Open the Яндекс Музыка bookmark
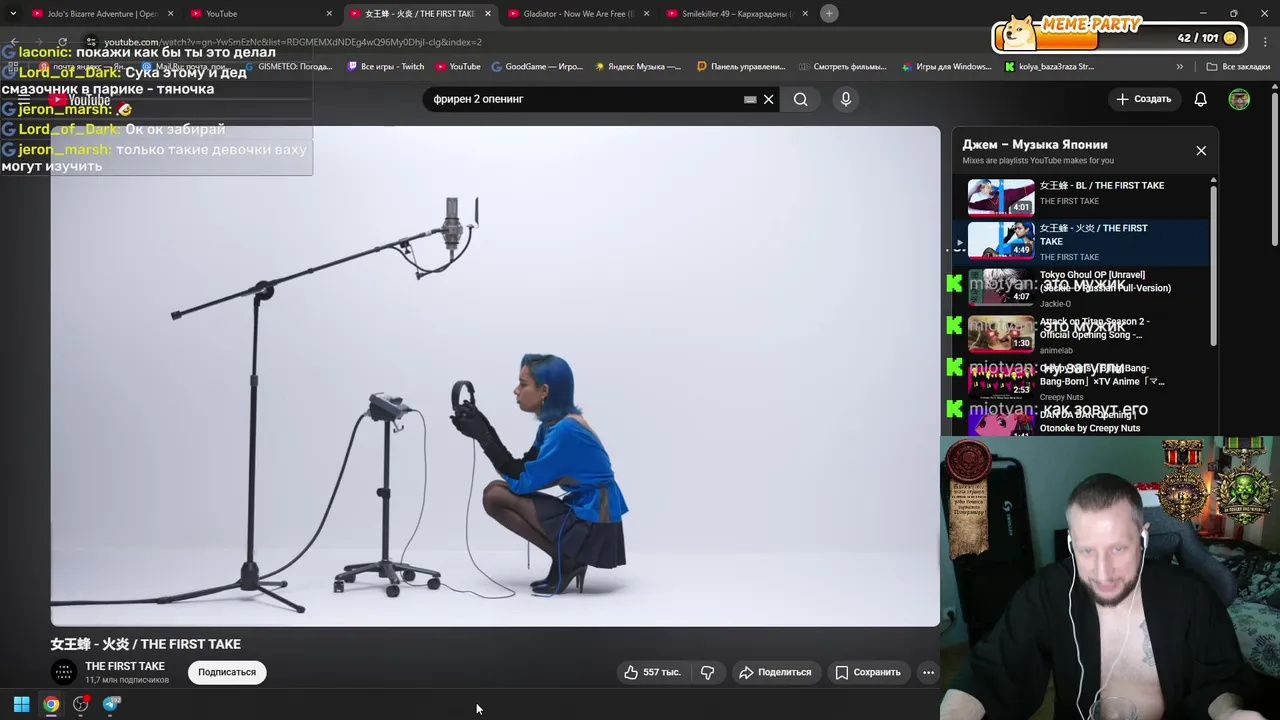 [x=638, y=67]
